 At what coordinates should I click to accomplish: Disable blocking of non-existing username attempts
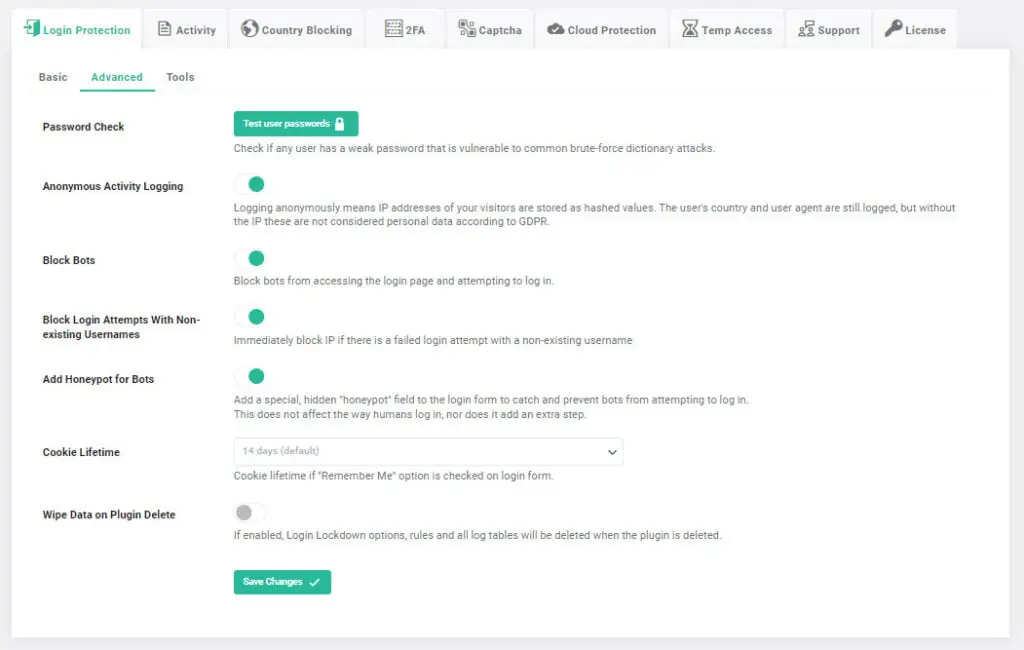pyautogui.click(x=250, y=317)
